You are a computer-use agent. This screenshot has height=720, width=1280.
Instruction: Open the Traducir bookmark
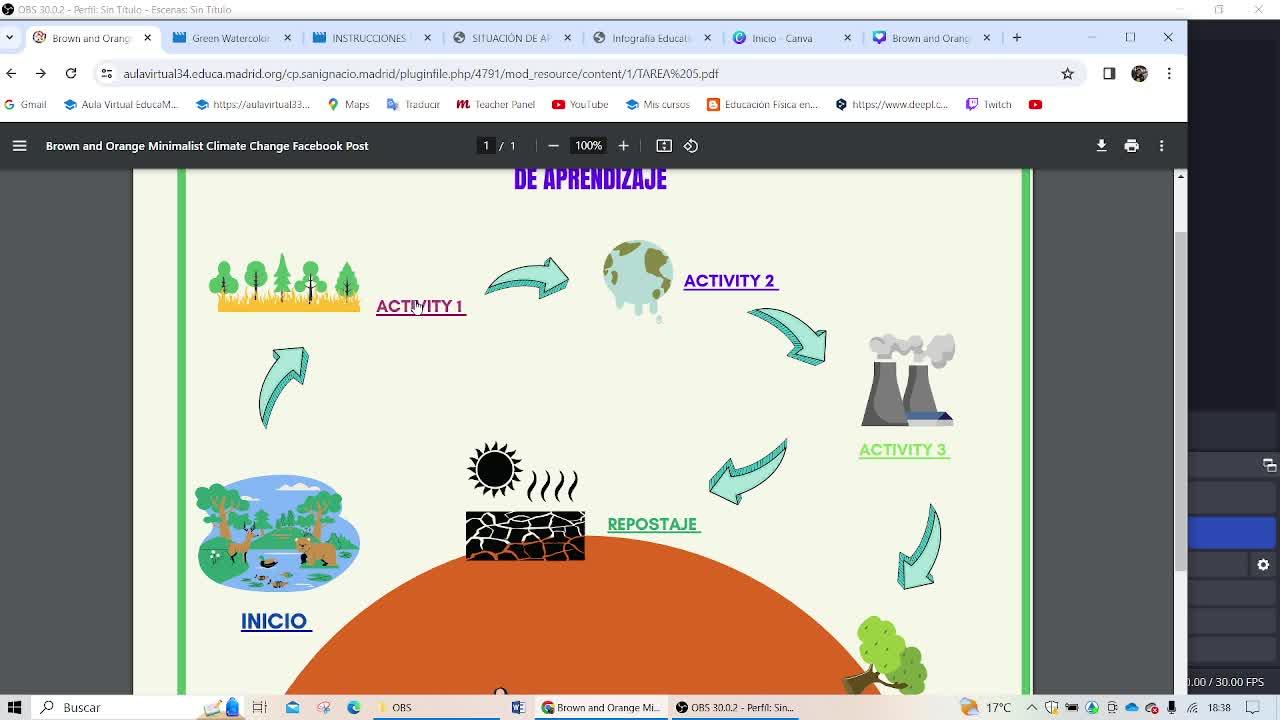click(413, 104)
